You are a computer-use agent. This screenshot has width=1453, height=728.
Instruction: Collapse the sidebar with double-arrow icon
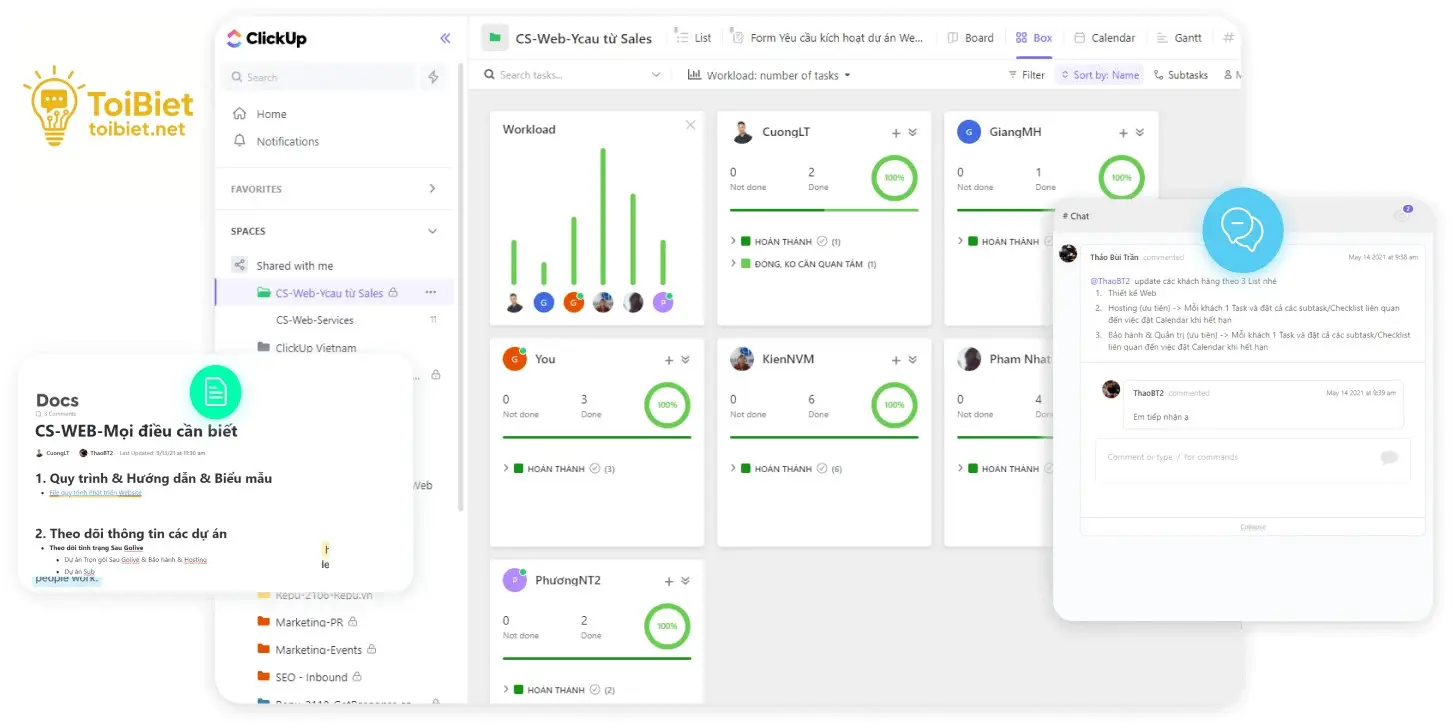point(445,39)
